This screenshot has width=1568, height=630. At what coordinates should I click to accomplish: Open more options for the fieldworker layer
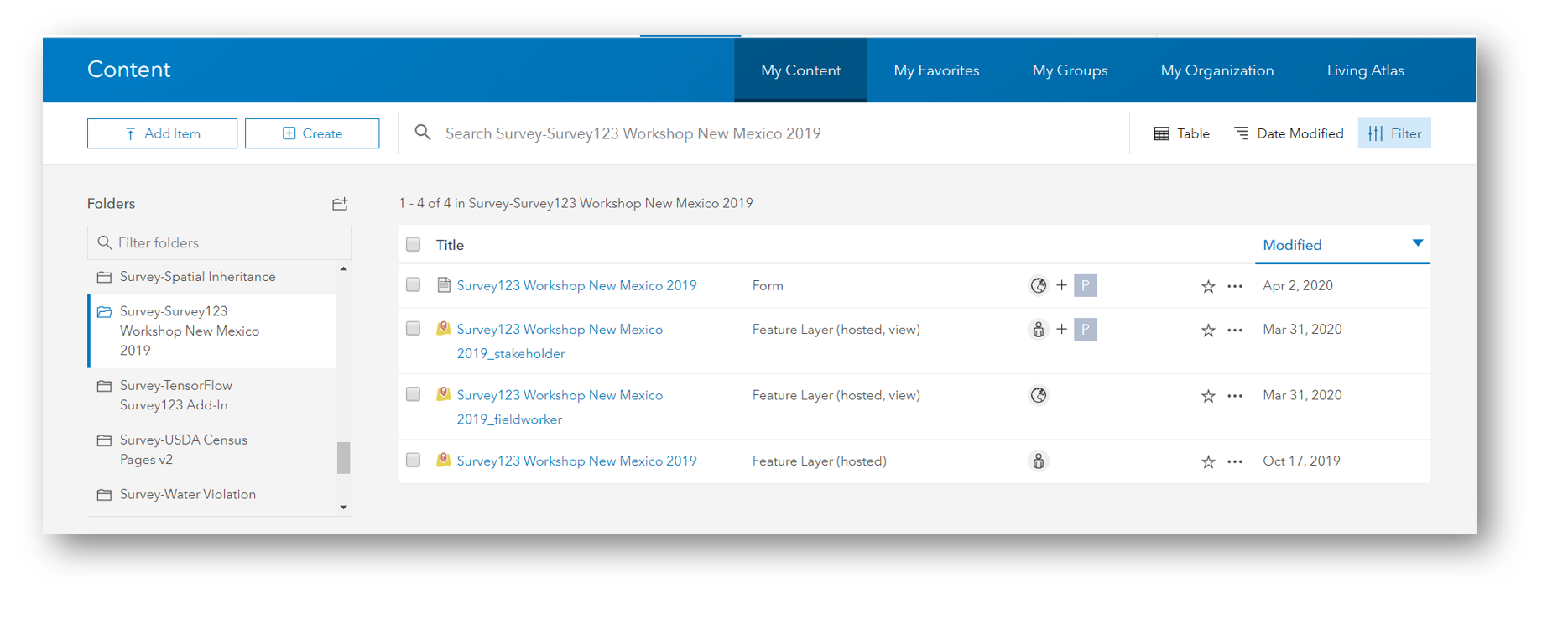coord(1235,395)
